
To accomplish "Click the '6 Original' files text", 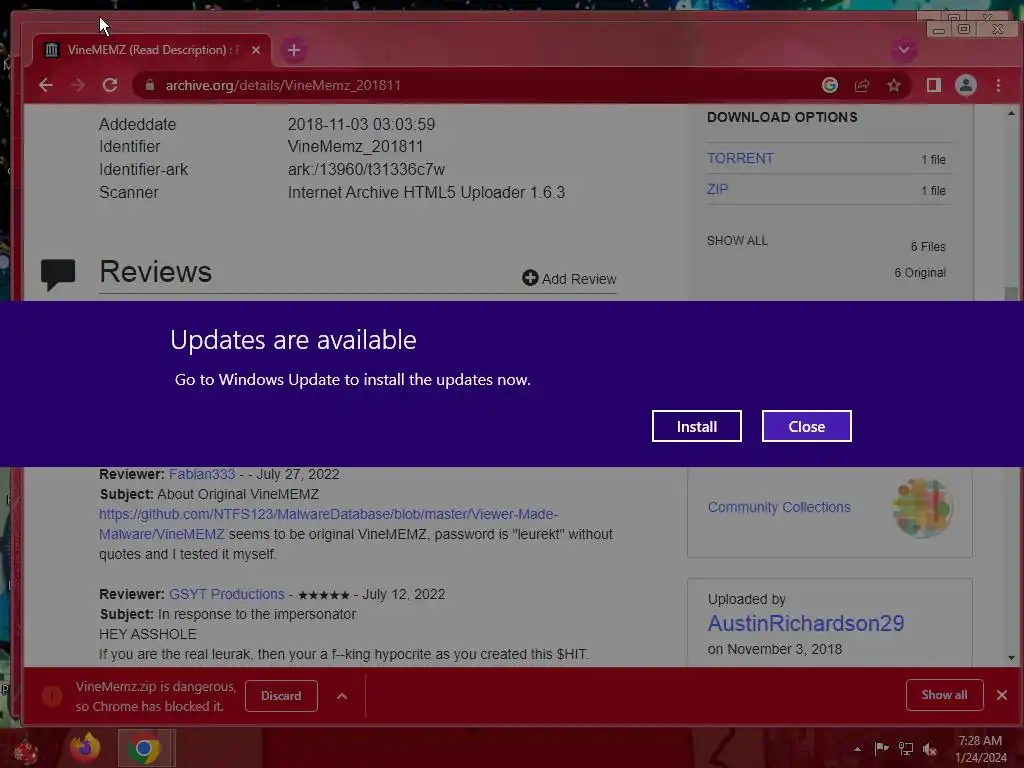I will click(920, 273).
